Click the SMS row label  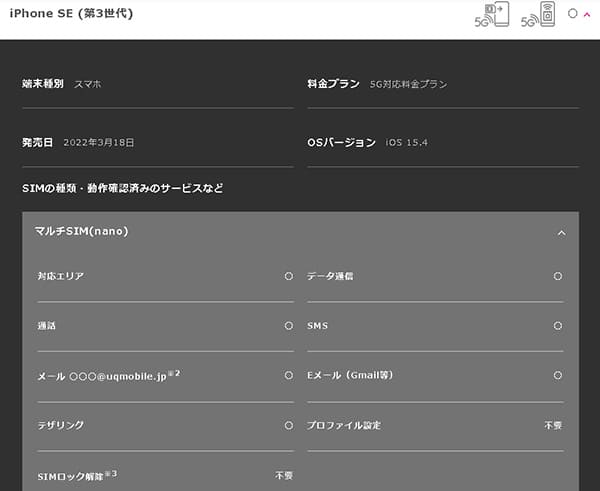[317, 326]
